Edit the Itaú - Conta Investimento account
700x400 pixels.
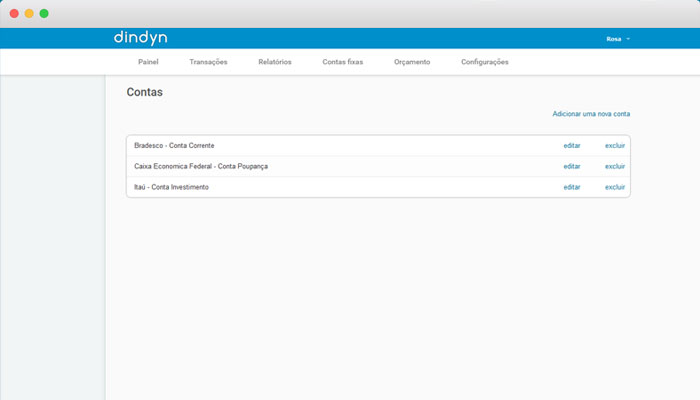pyautogui.click(x=571, y=187)
